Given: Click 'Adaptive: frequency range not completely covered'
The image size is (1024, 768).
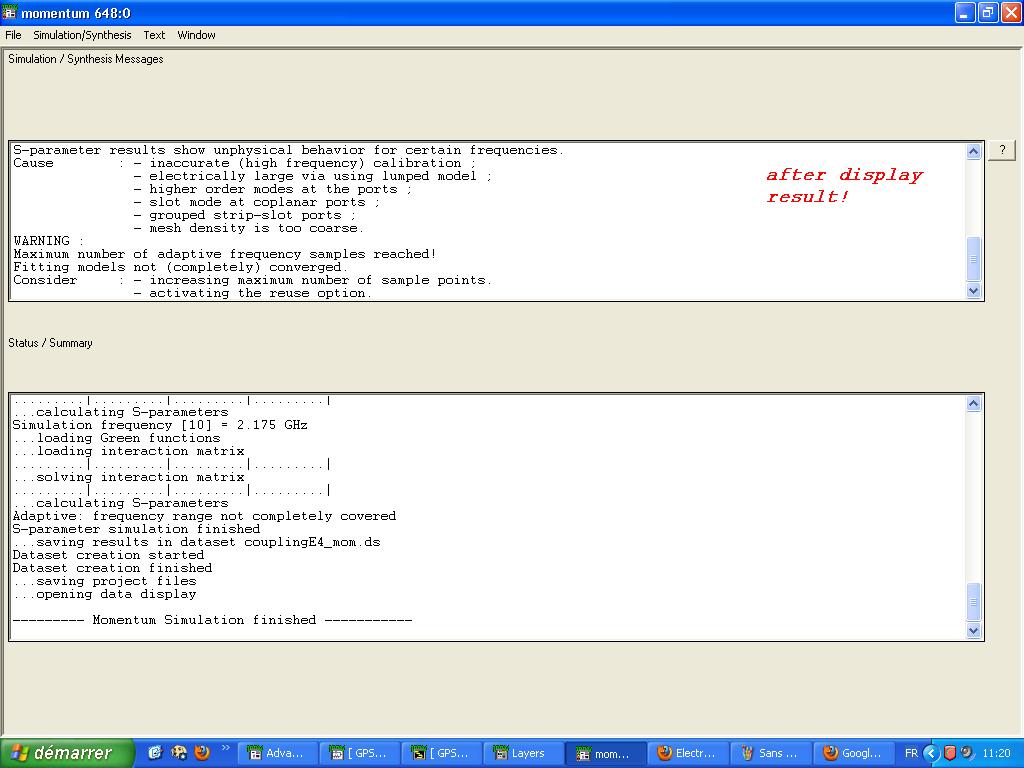Looking at the screenshot, I should (204, 516).
